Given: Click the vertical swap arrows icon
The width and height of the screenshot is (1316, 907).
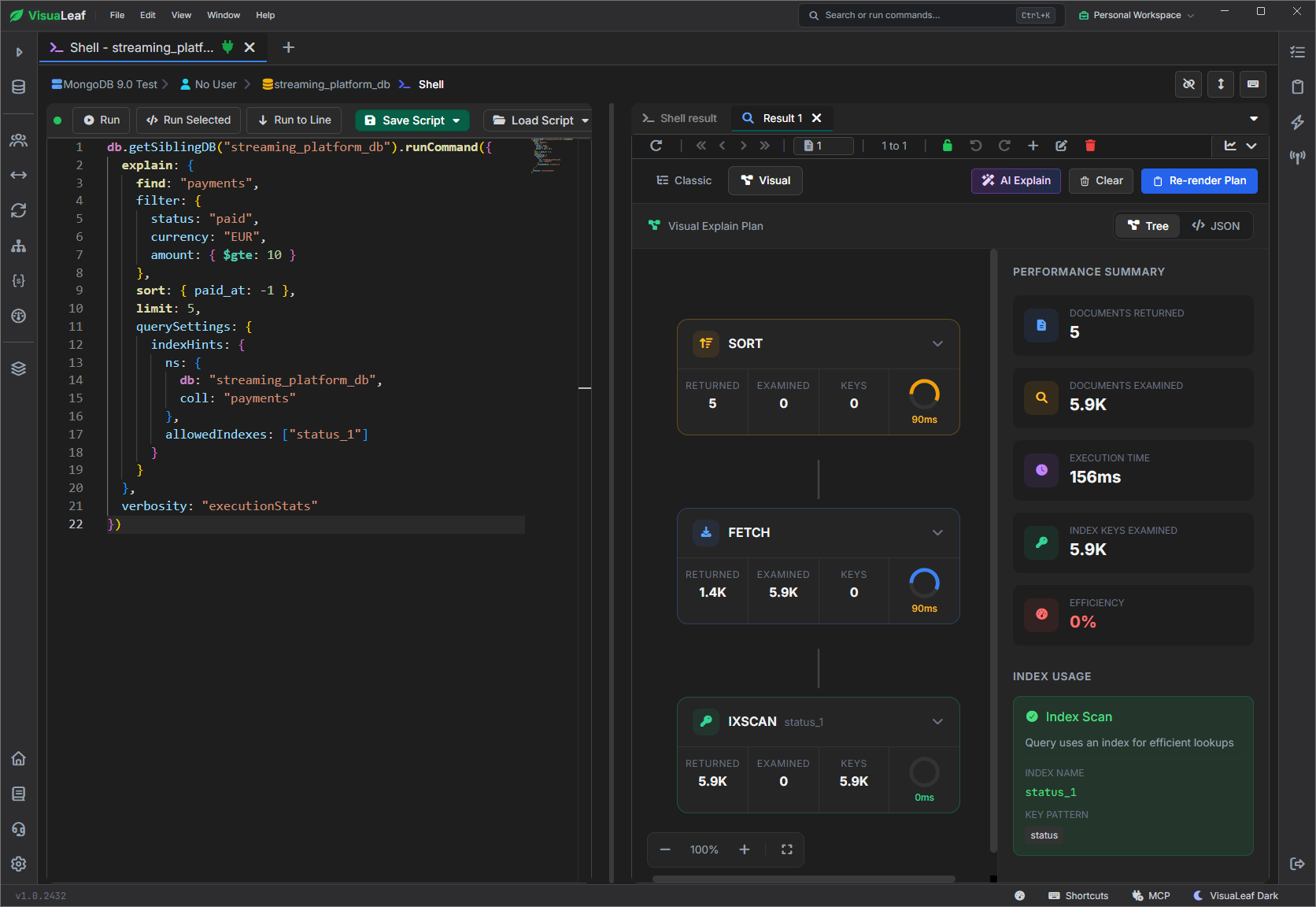Looking at the screenshot, I should [1221, 84].
